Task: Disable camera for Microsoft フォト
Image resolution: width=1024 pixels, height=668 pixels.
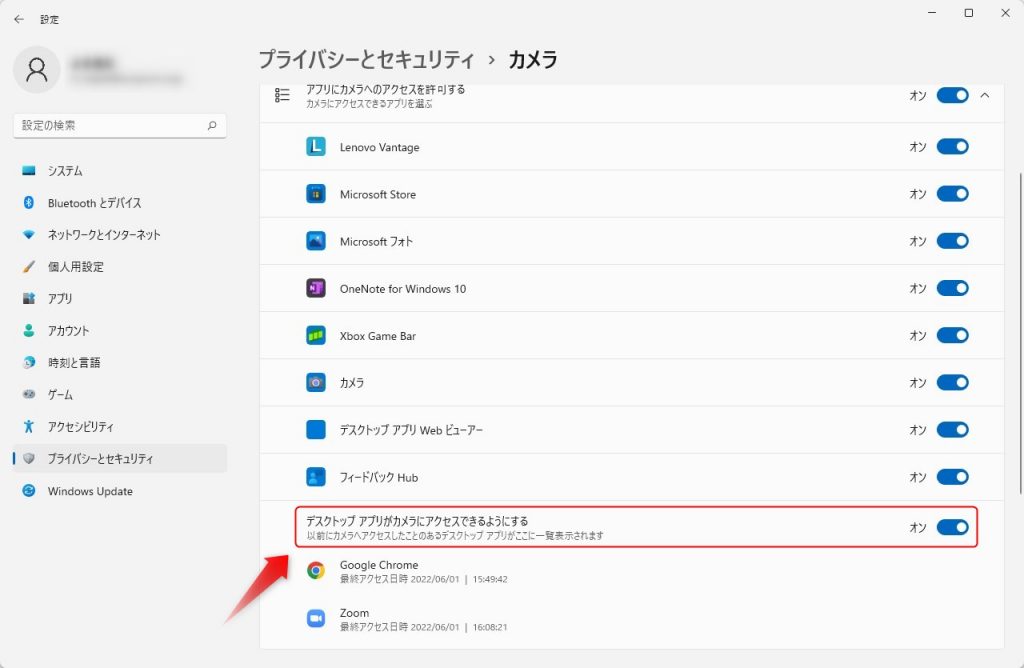Action: pyautogui.click(x=952, y=241)
